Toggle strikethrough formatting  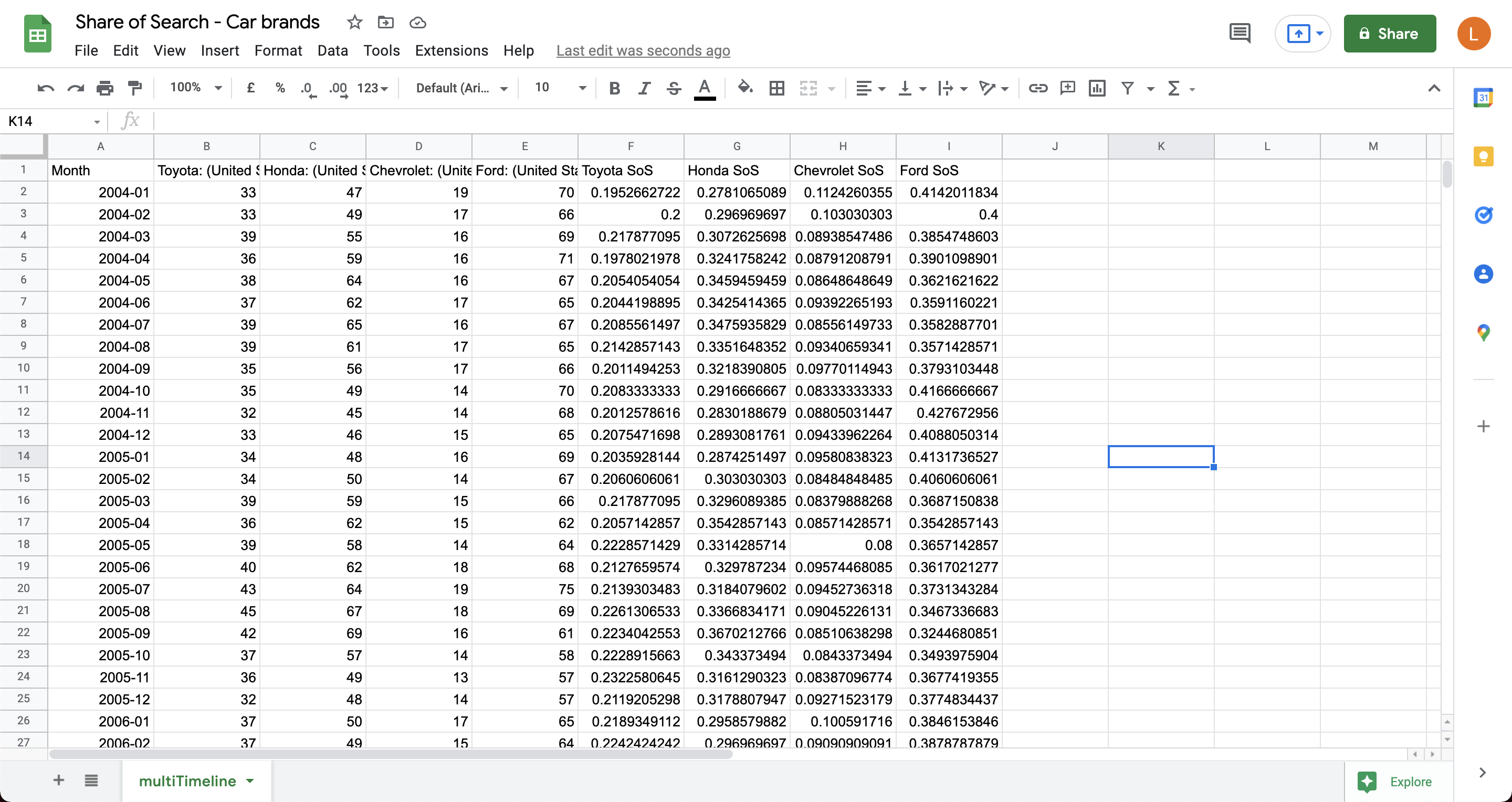(674, 88)
